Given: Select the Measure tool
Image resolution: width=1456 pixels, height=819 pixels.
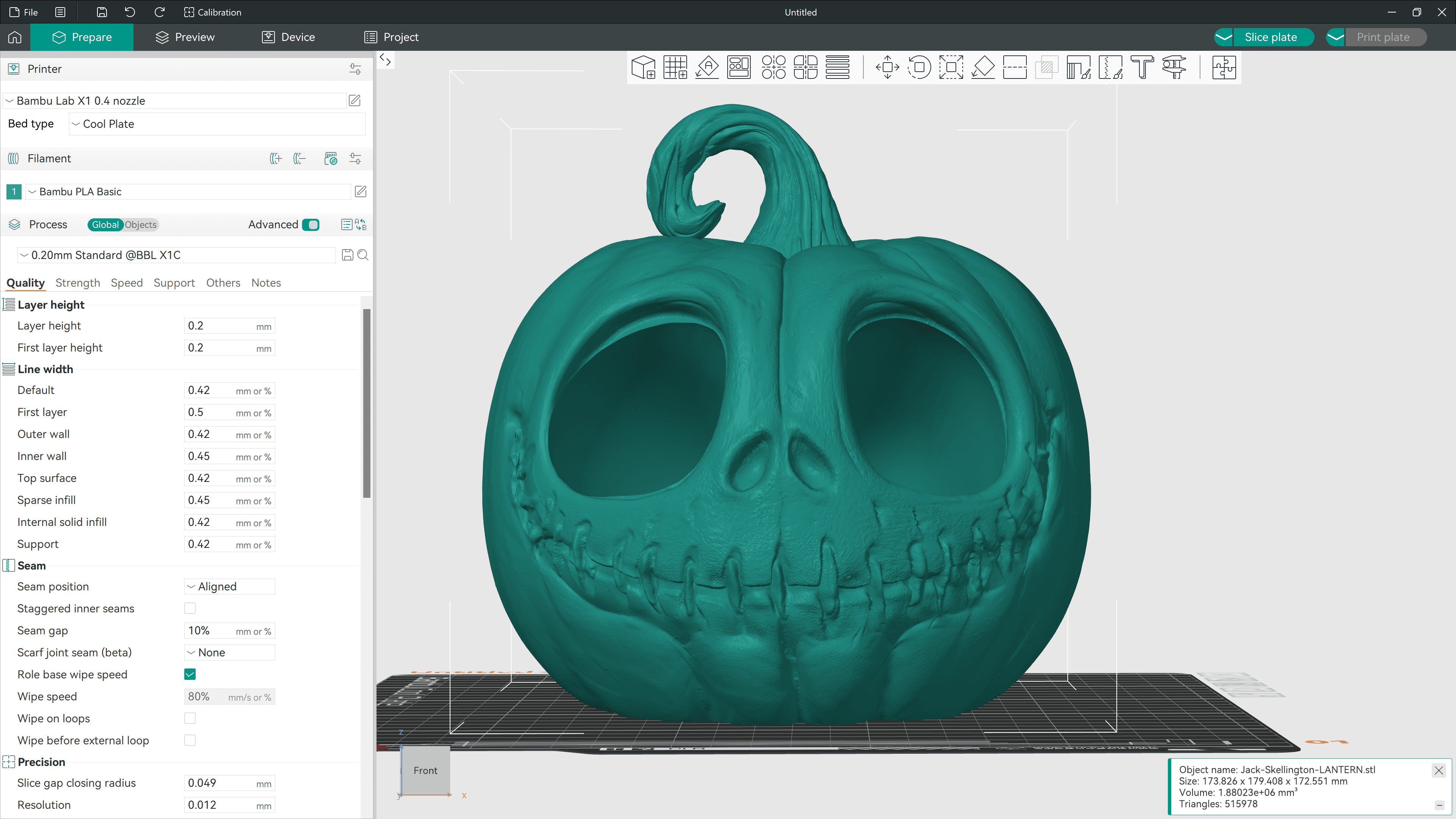Looking at the screenshot, I should click(x=1174, y=67).
